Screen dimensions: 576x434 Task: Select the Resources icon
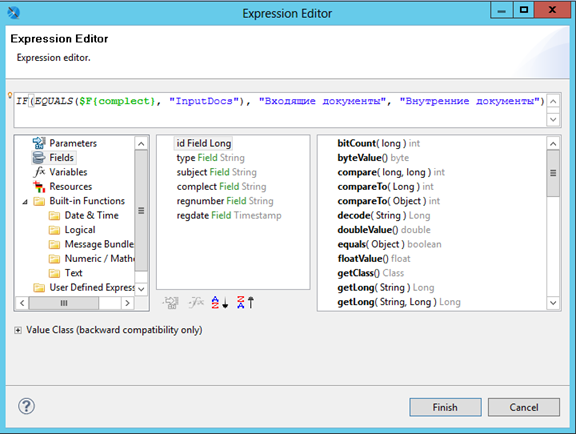(x=39, y=187)
